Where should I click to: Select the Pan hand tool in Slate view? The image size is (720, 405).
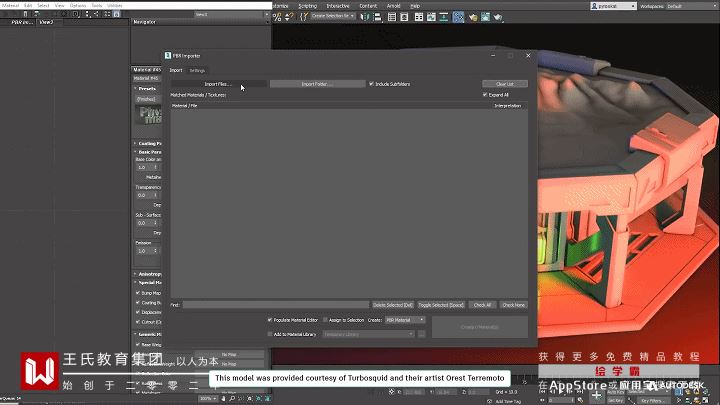click(223, 399)
